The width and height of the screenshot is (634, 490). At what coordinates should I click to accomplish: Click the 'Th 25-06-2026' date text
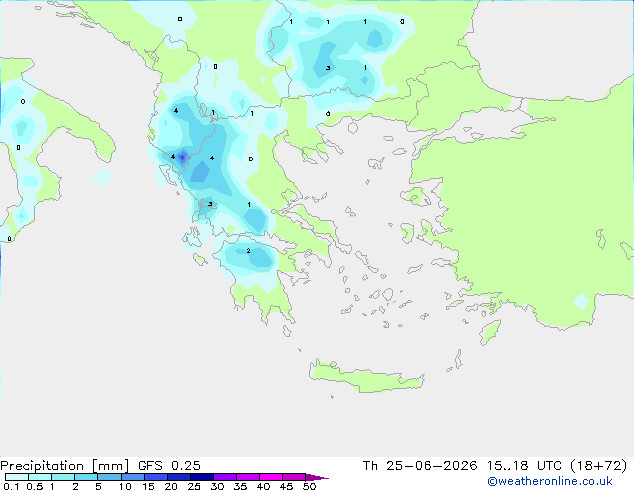click(x=420, y=466)
